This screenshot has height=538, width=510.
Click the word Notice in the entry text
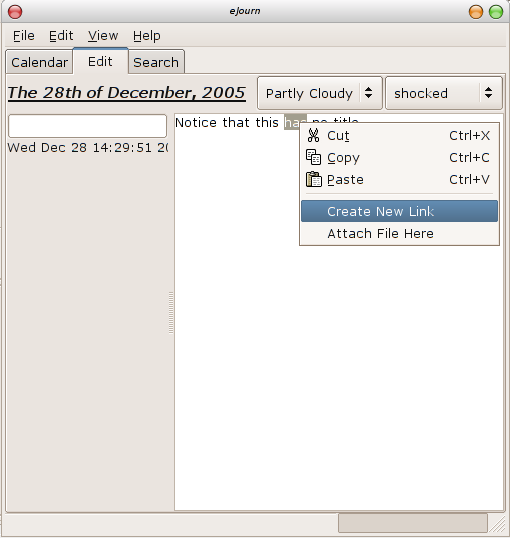coord(196,122)
